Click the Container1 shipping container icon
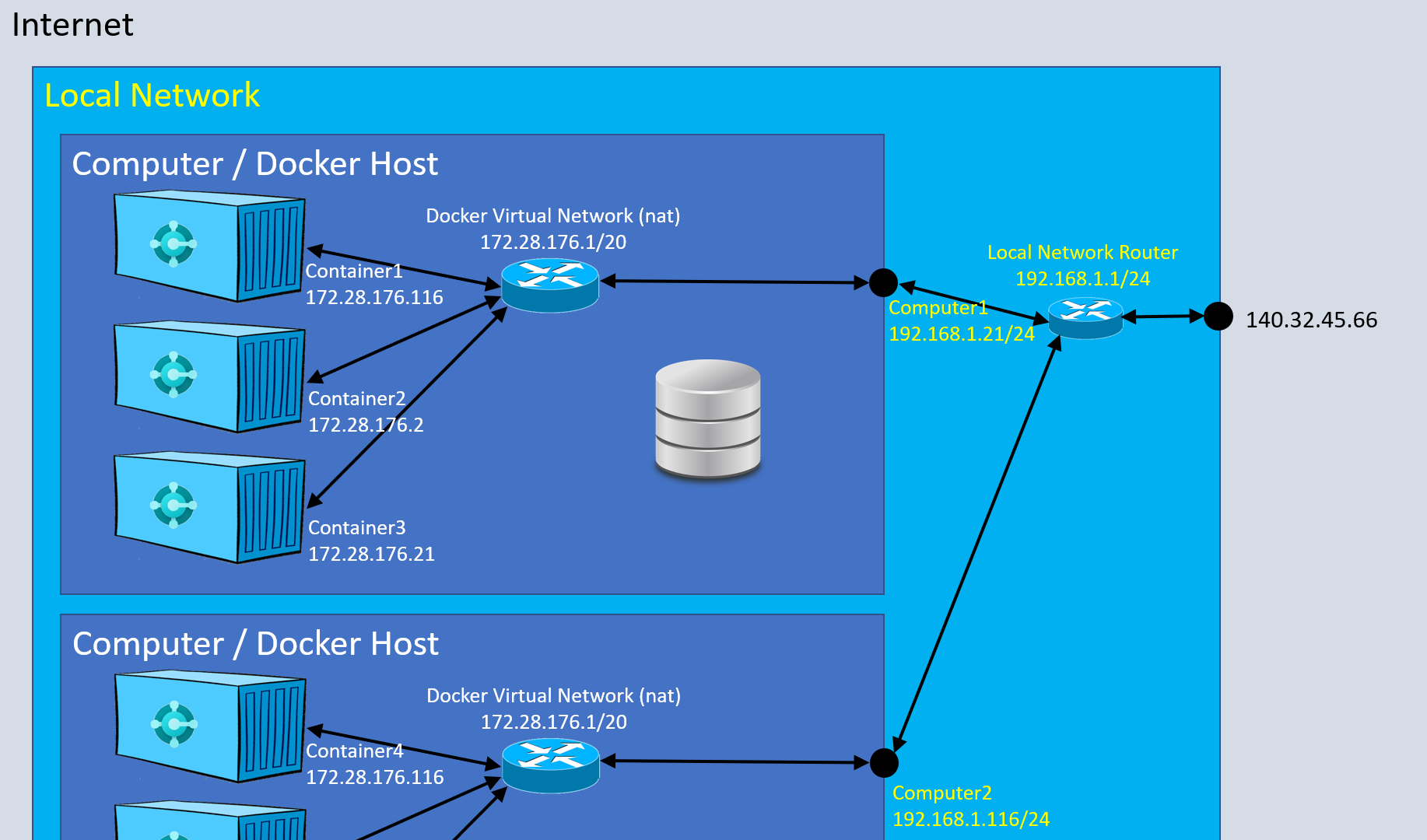Viewport: 1427px width, 840px height. click(209, 247)
